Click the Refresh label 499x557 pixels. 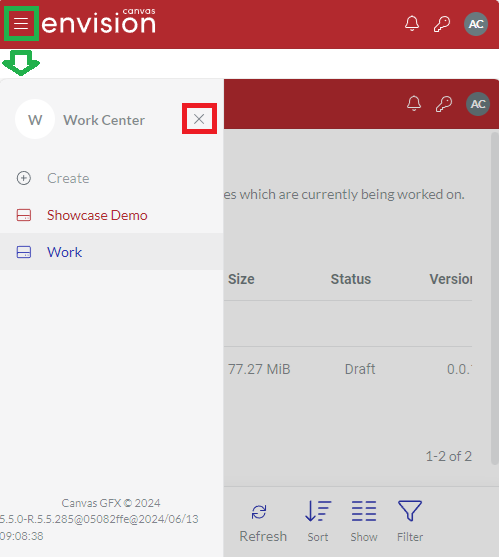[x=263, y=536]
